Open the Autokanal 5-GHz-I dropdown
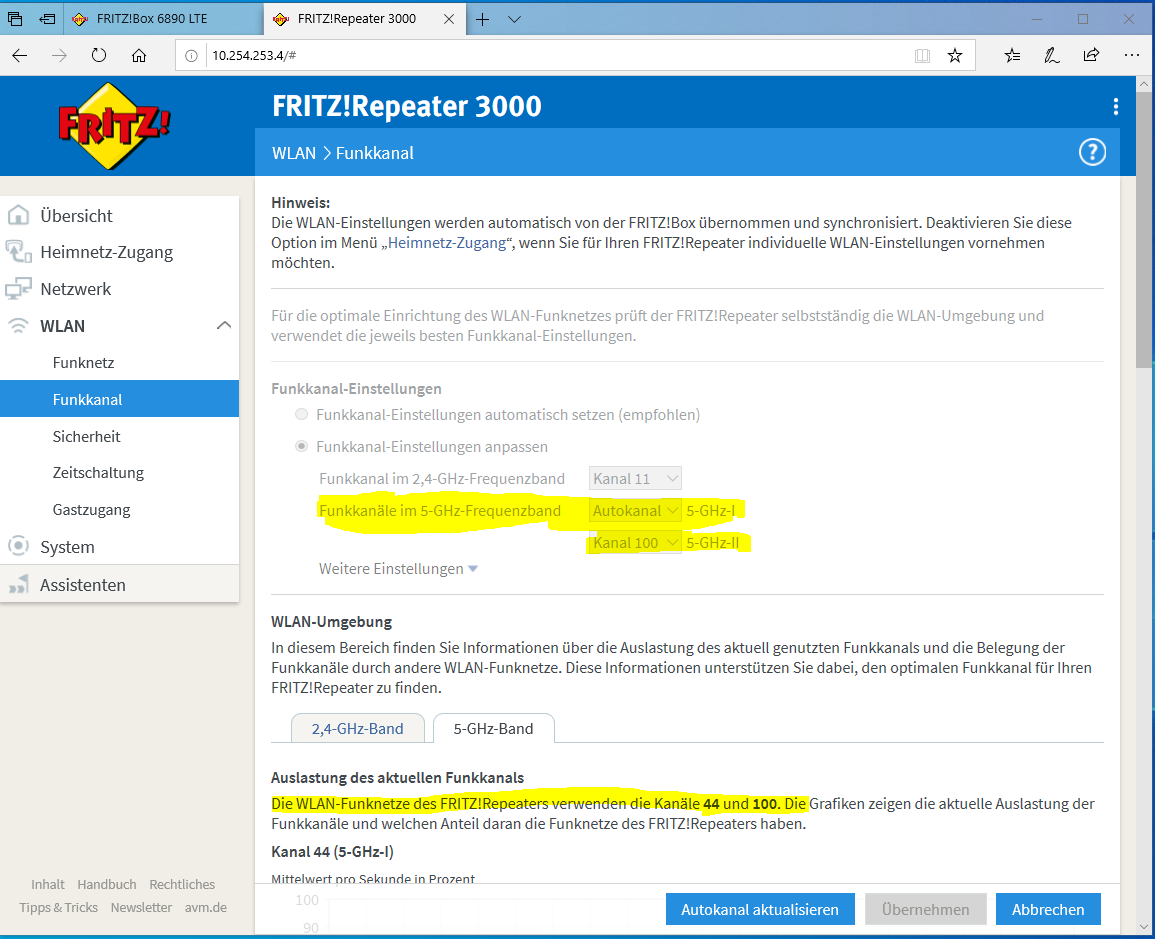The image size is (1155, 939). [635, 510]
